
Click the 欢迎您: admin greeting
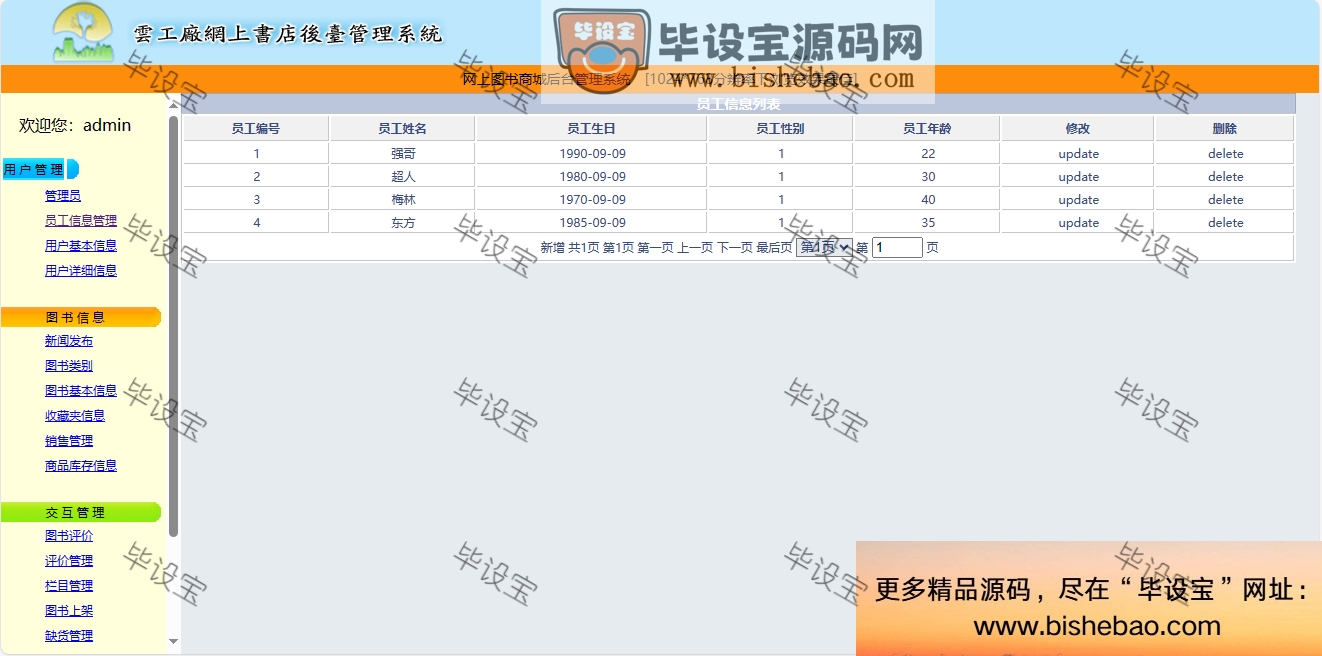pos(75,125)
